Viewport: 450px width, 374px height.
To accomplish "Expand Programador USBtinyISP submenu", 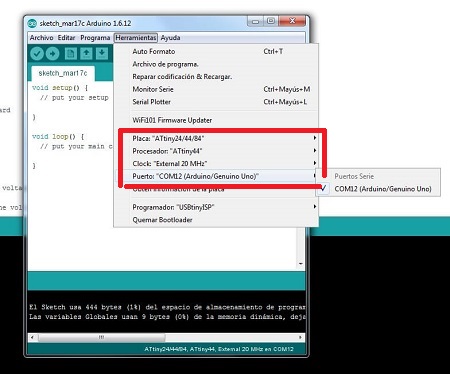I will (216, 207).
